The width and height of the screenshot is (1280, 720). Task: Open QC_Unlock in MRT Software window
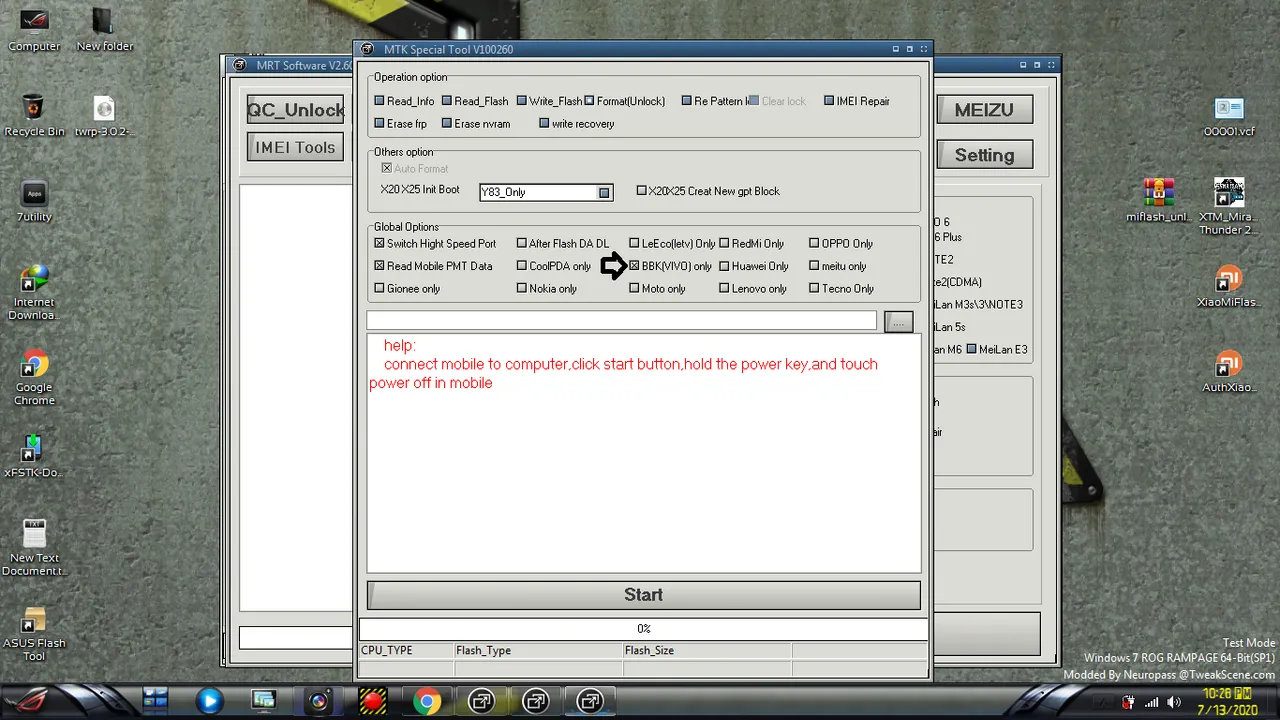(x=295, y=110)
